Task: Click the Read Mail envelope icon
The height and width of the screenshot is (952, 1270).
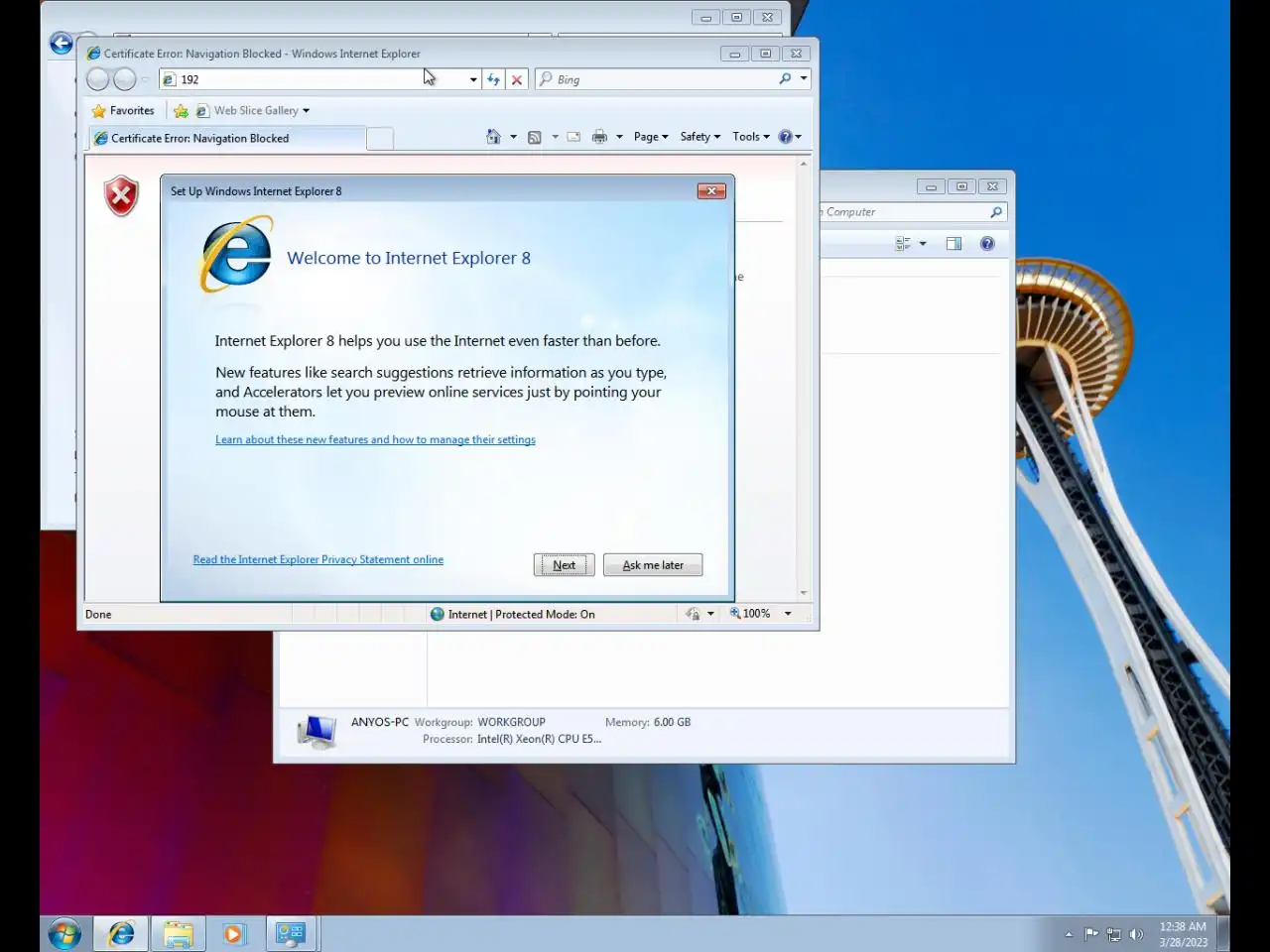Action: pos(573,137)
